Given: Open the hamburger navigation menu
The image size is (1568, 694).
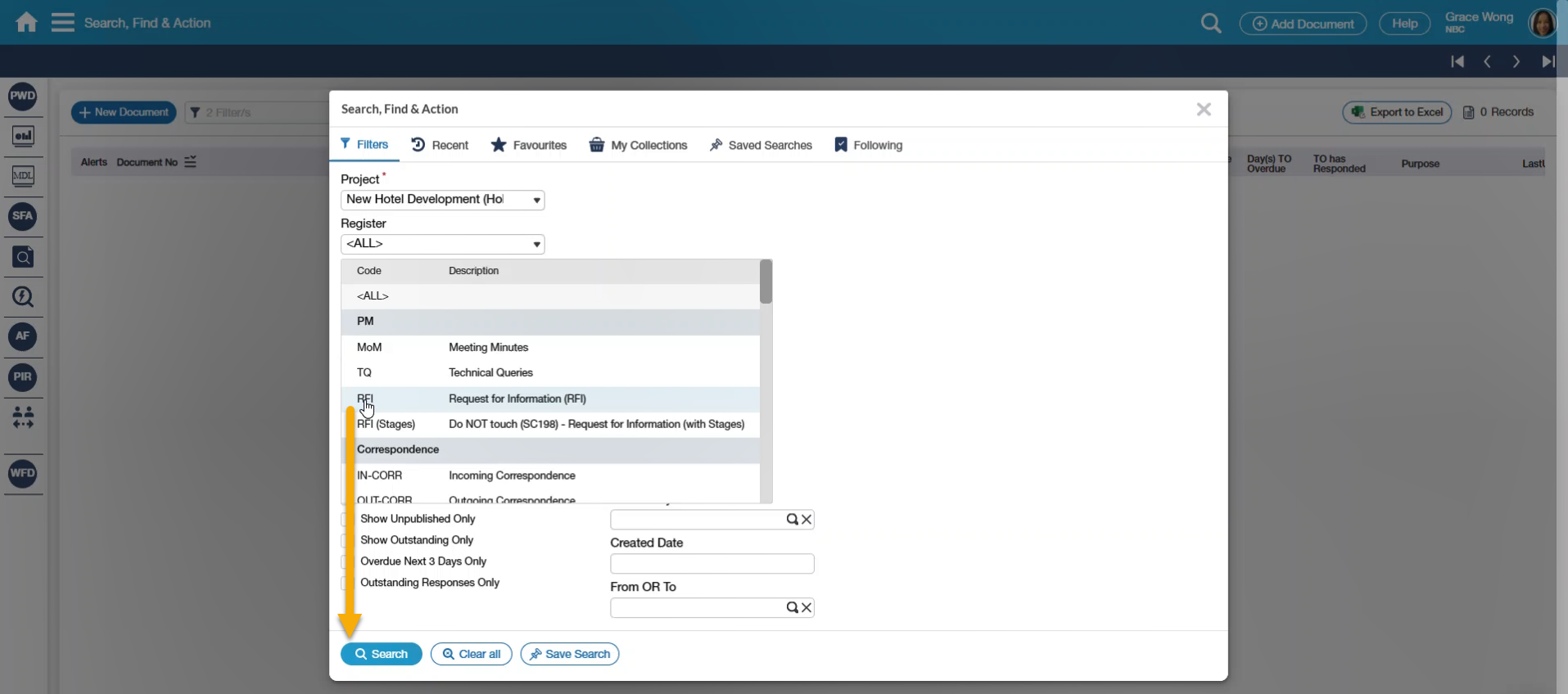Looking at the screenshot, I should click(62, 22).
